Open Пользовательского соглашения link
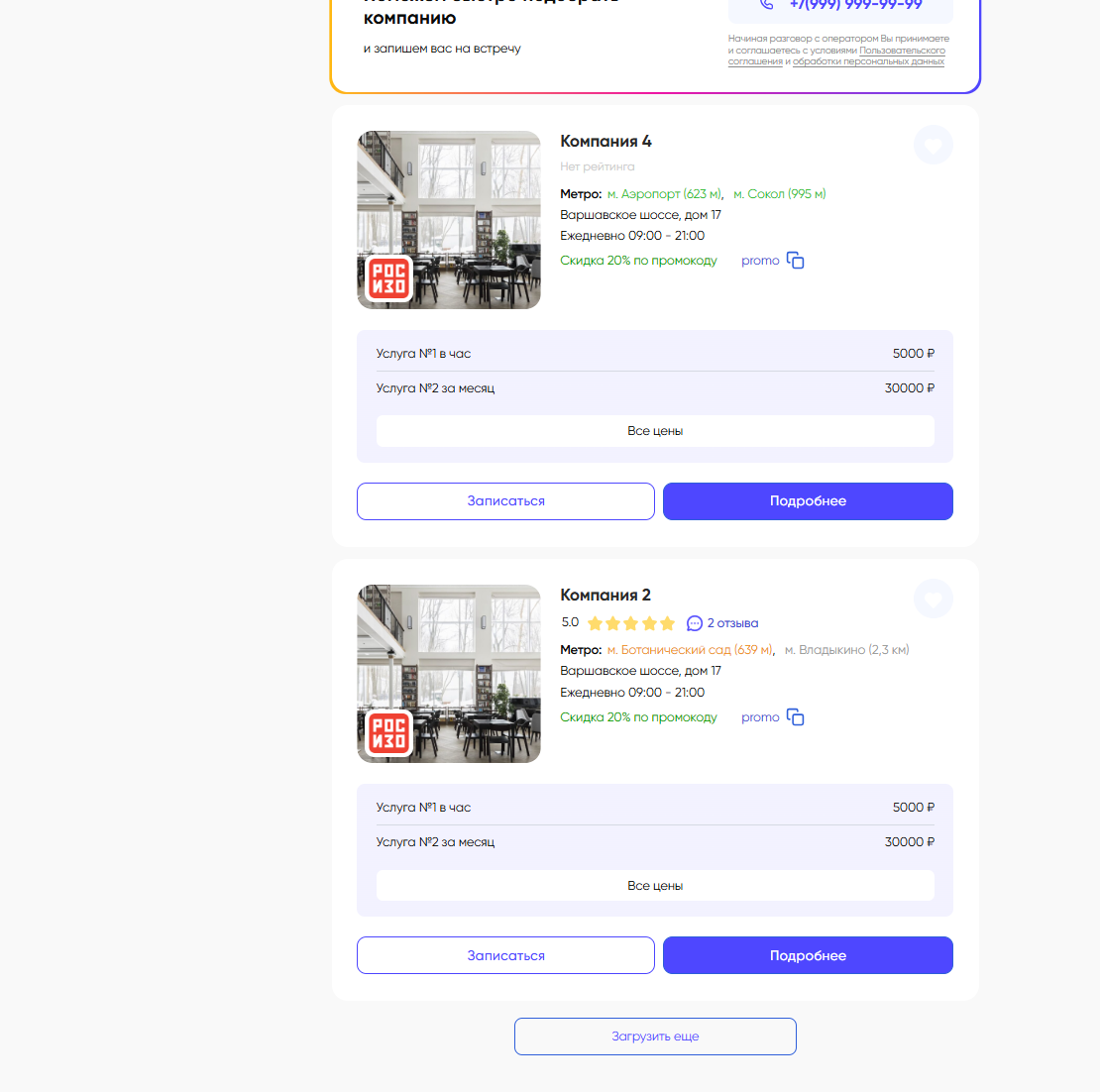This screenshot has height=1092, width=1100. click(902, 51)
